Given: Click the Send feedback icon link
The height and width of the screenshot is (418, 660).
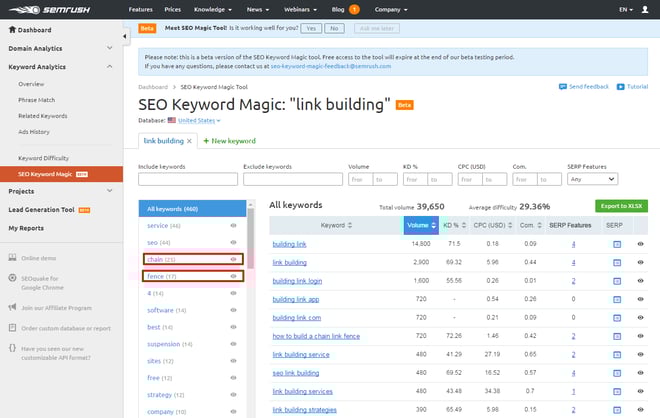Looking at the screenshot, I should coord(588,87).
